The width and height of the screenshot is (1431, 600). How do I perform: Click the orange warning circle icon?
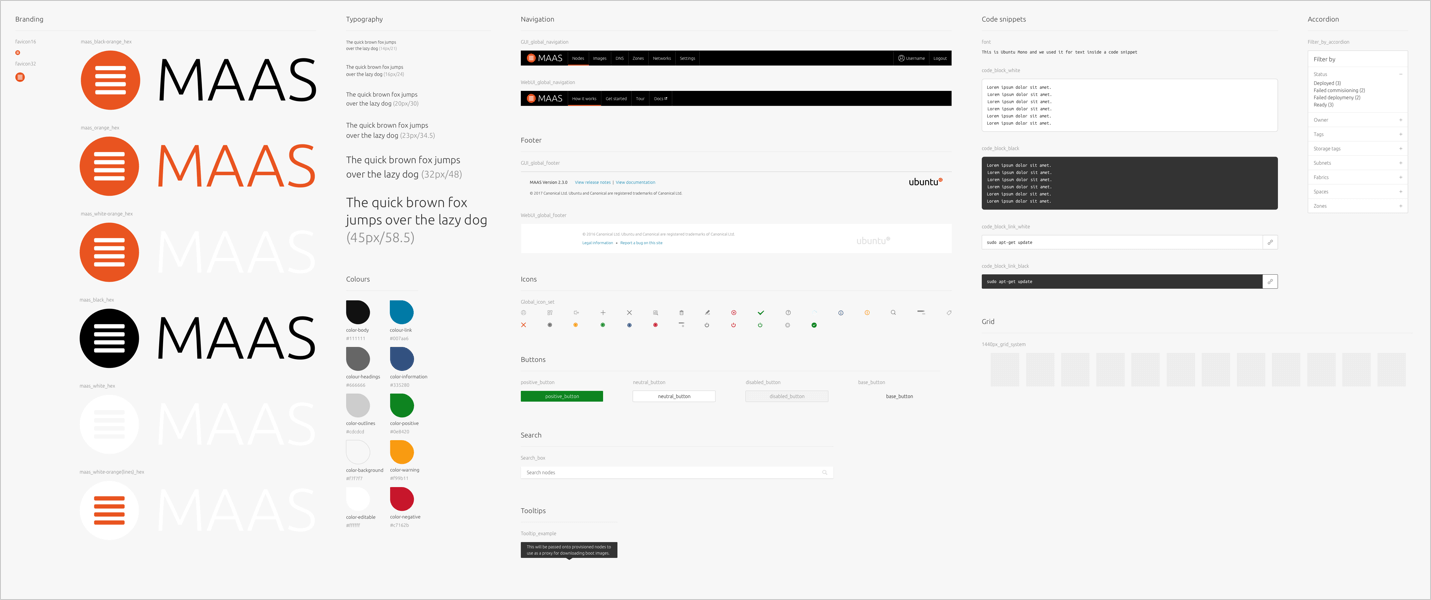(867, 313)
